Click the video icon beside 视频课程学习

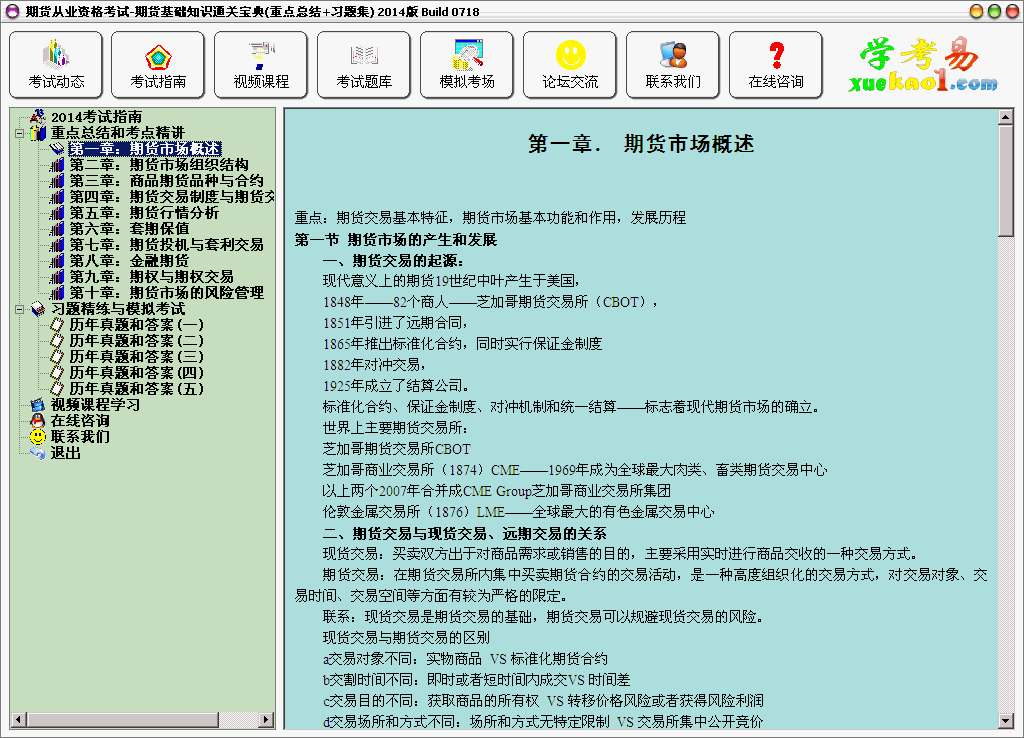coord(38,405)
